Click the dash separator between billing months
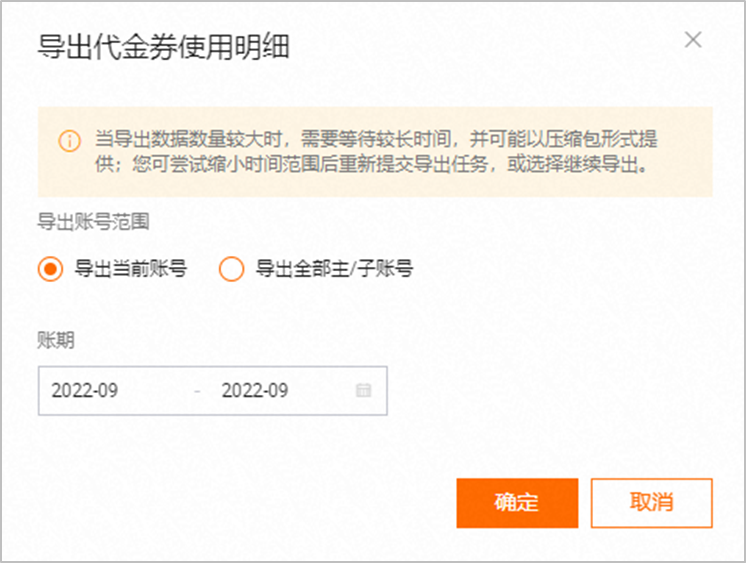Viewport: 746px width, 563px height. (x=197, y=391)
